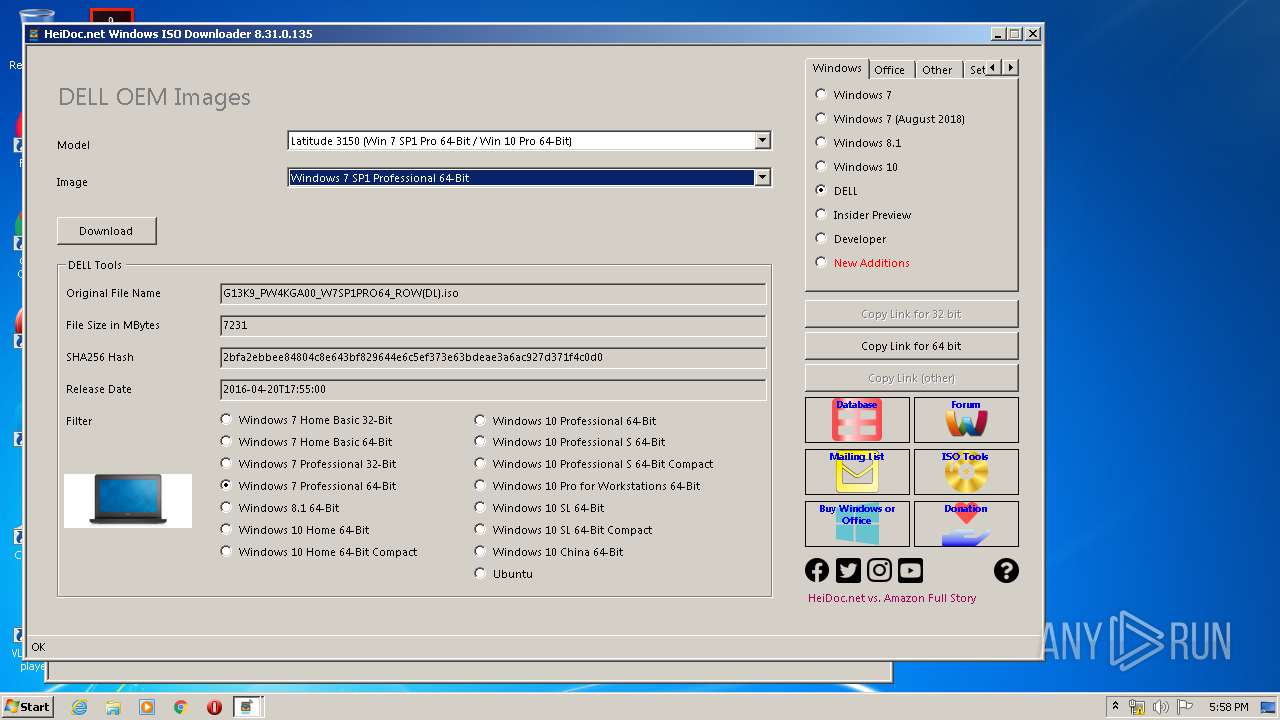
Task: Select the Windows 7 radio option
Action: point(853,95)
